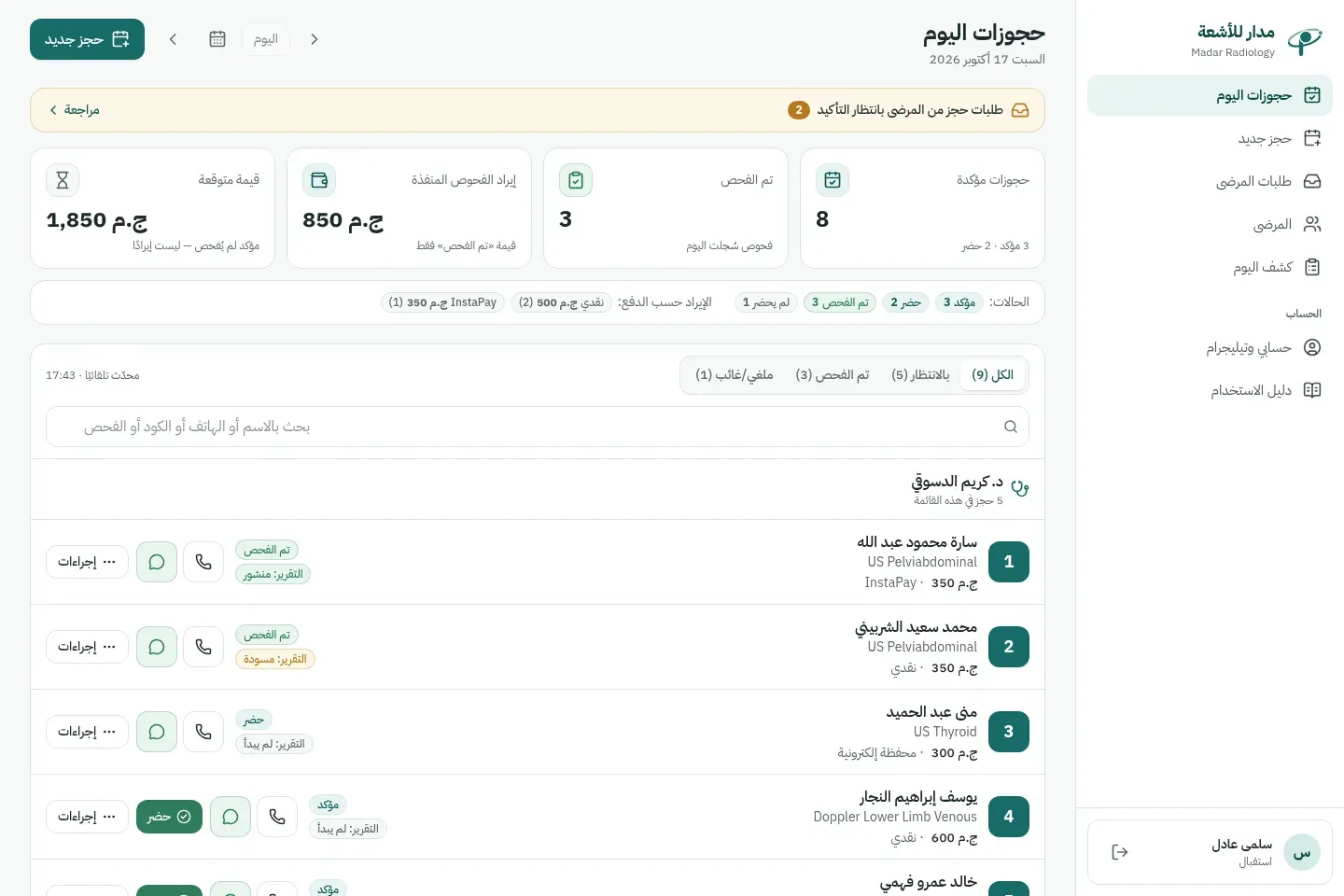Go to previous day chevron arrow
1344x896 pixels.
(315, 39)
